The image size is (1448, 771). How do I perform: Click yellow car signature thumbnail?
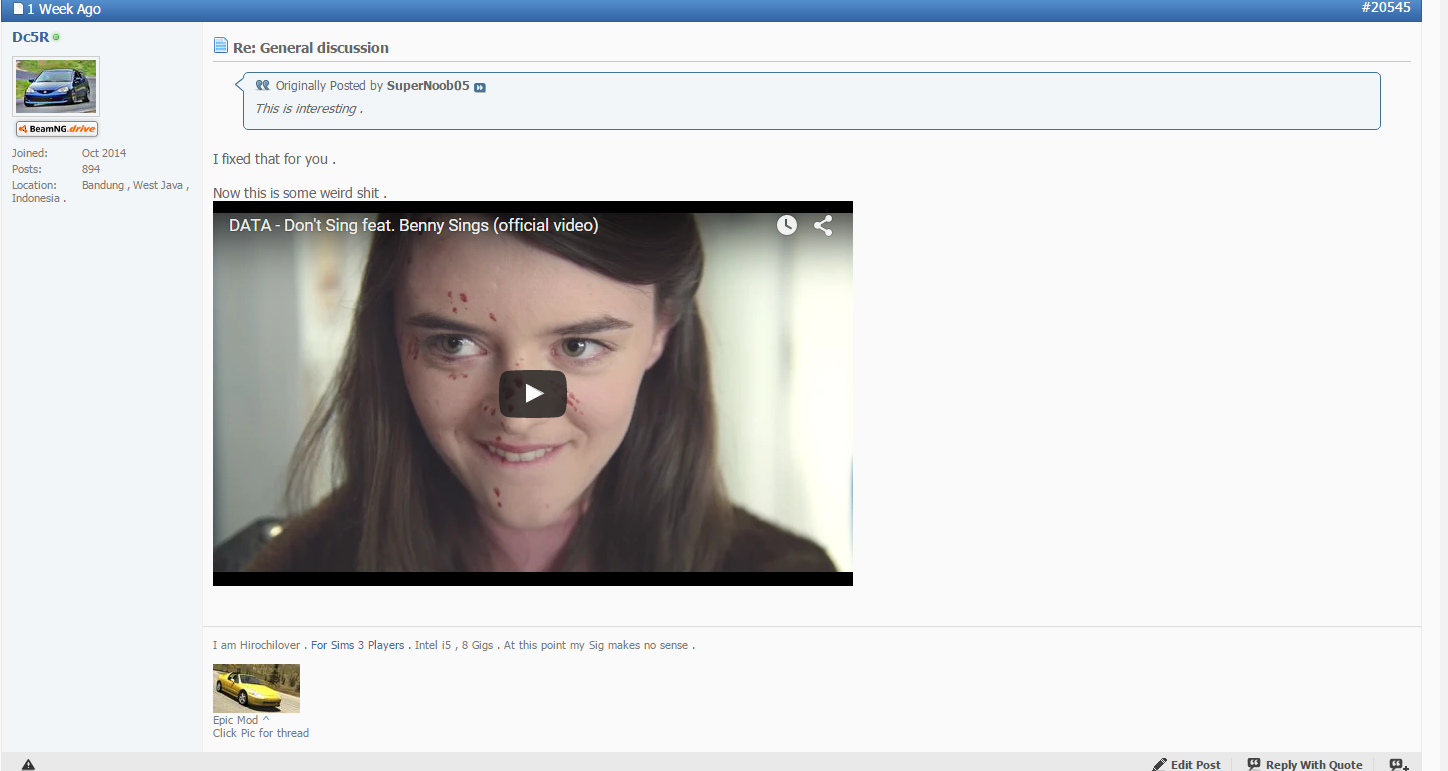(256, 688)
